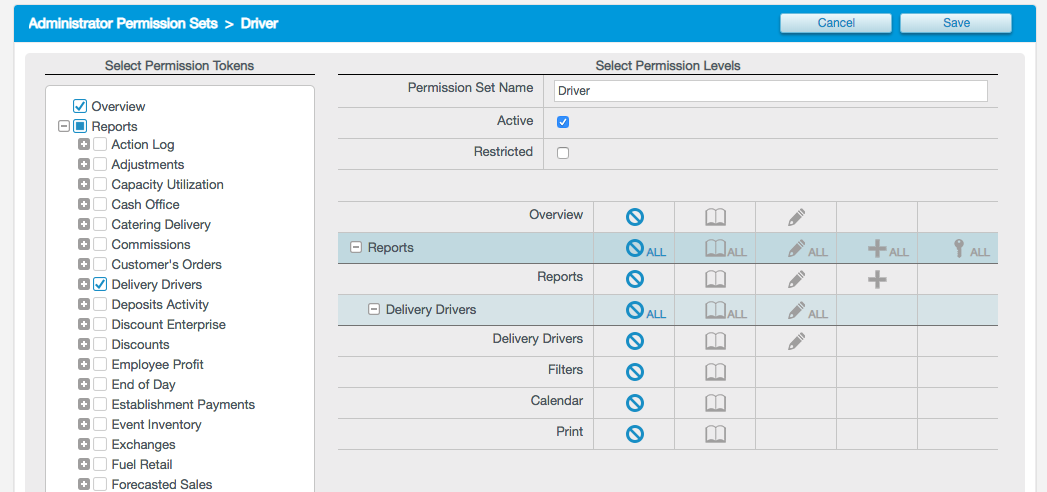
Task: Choose pencil edit icon for Delivery Drivers row
Action: click(796, 341)
